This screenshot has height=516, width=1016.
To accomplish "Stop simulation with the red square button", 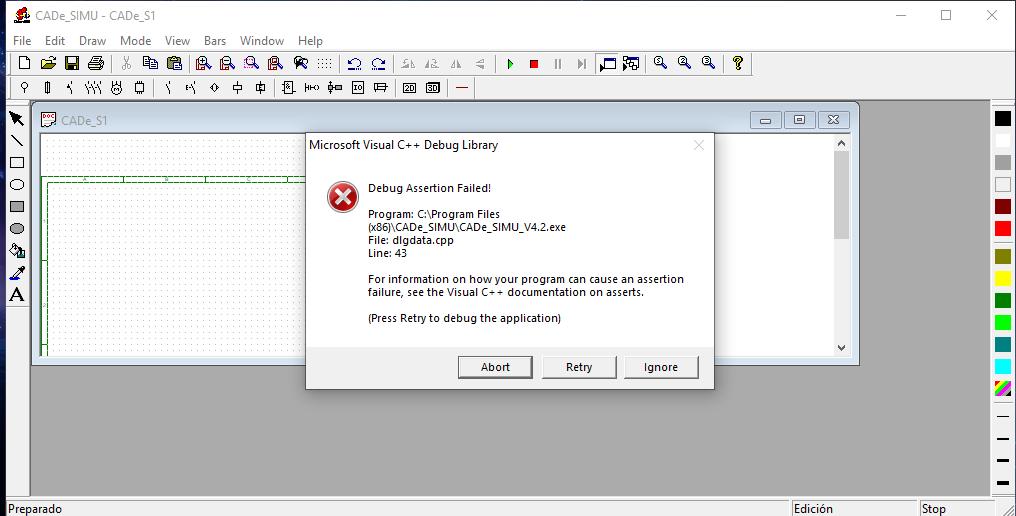I will click(x=534, y=64).
